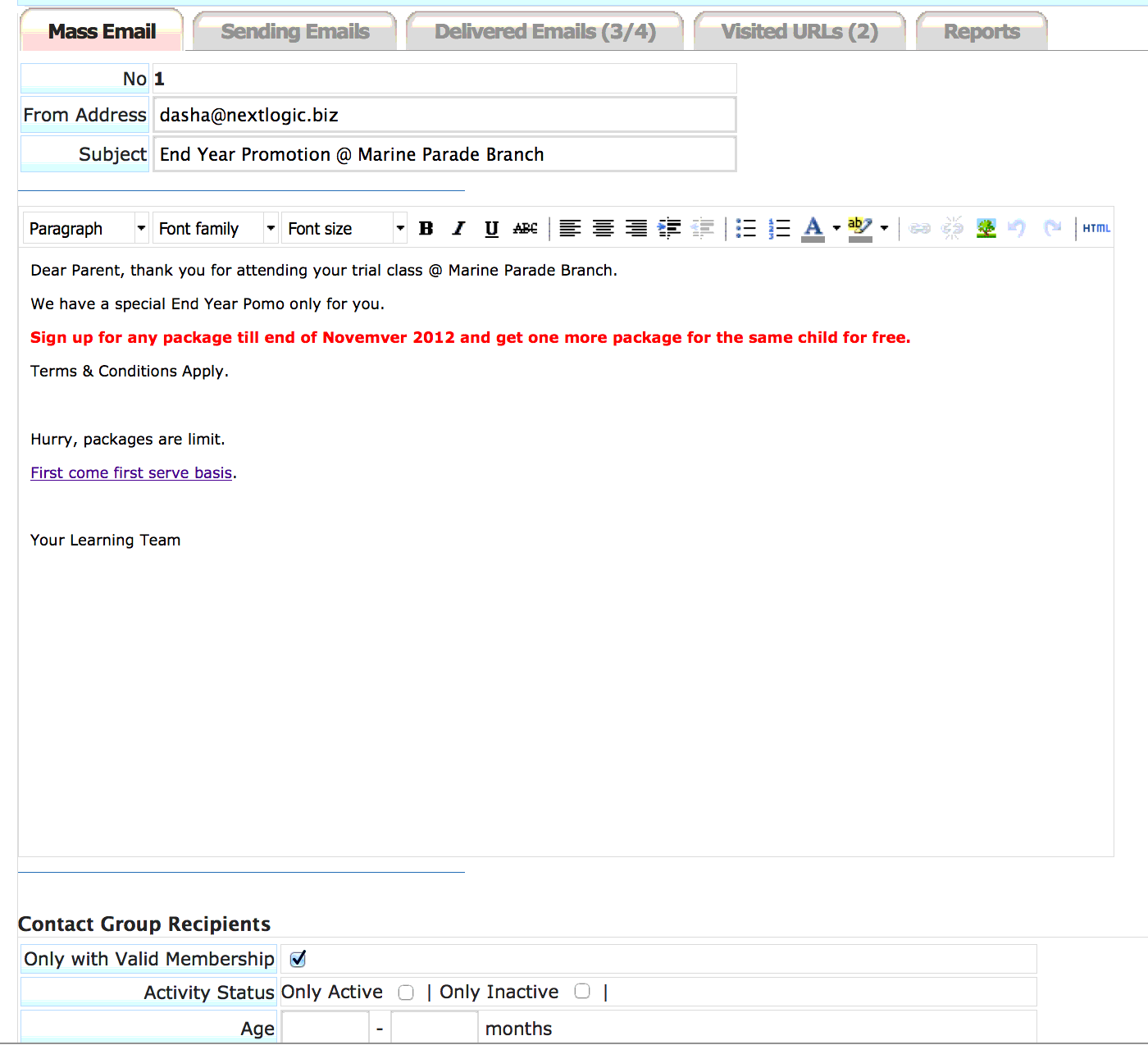This screenshot has width=1148, height=1045.
Task: Redo the last edit in the editor
Action: 1052,229
